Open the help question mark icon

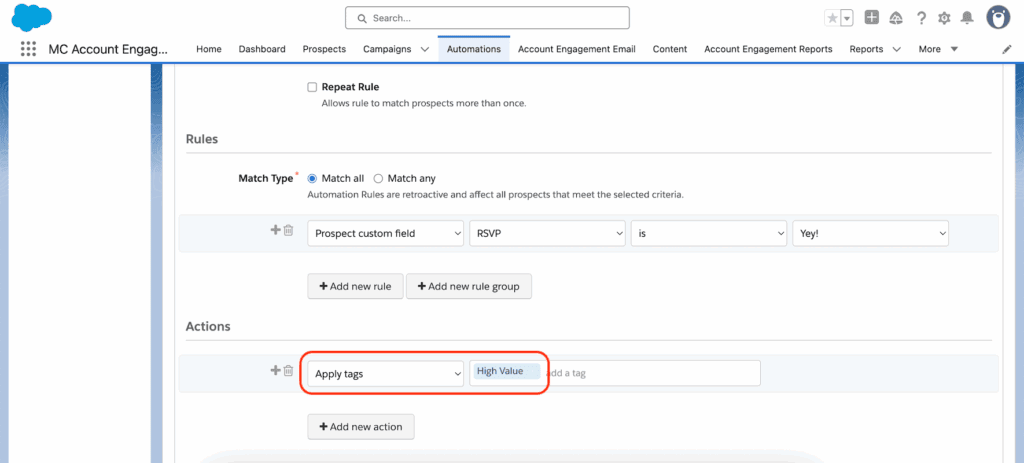(921, 18)
